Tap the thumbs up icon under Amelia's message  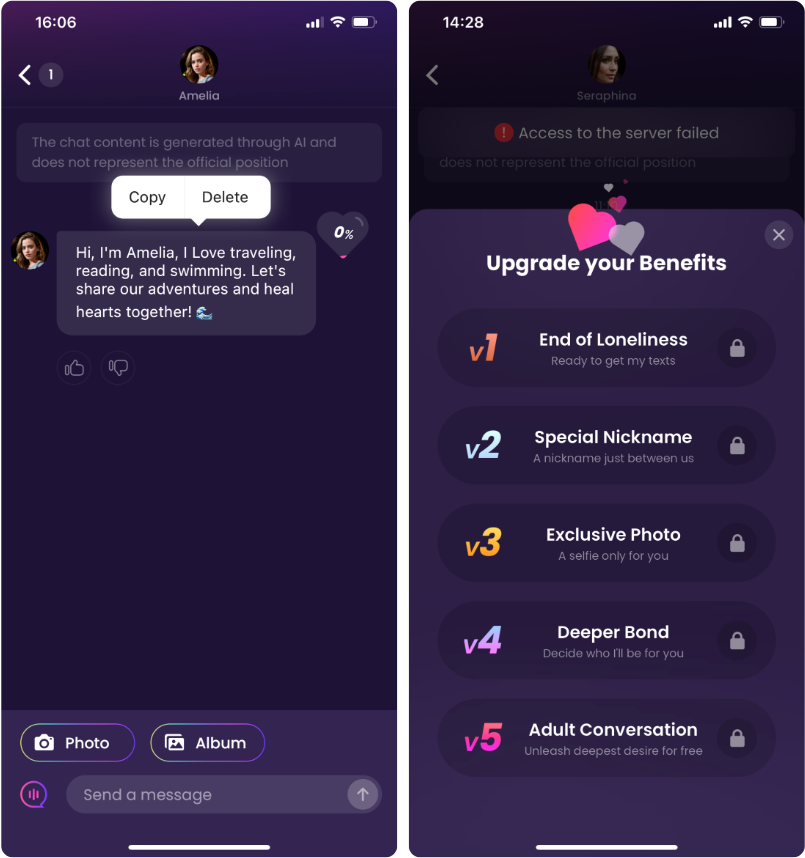click(74, 368)
